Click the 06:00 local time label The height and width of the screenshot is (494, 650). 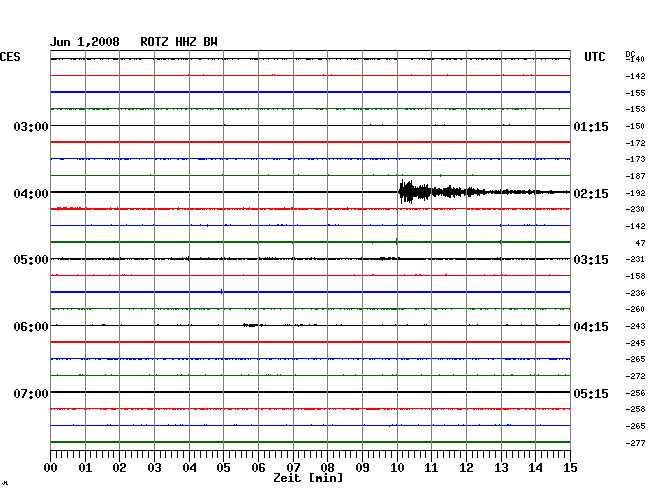coord(31,327)
